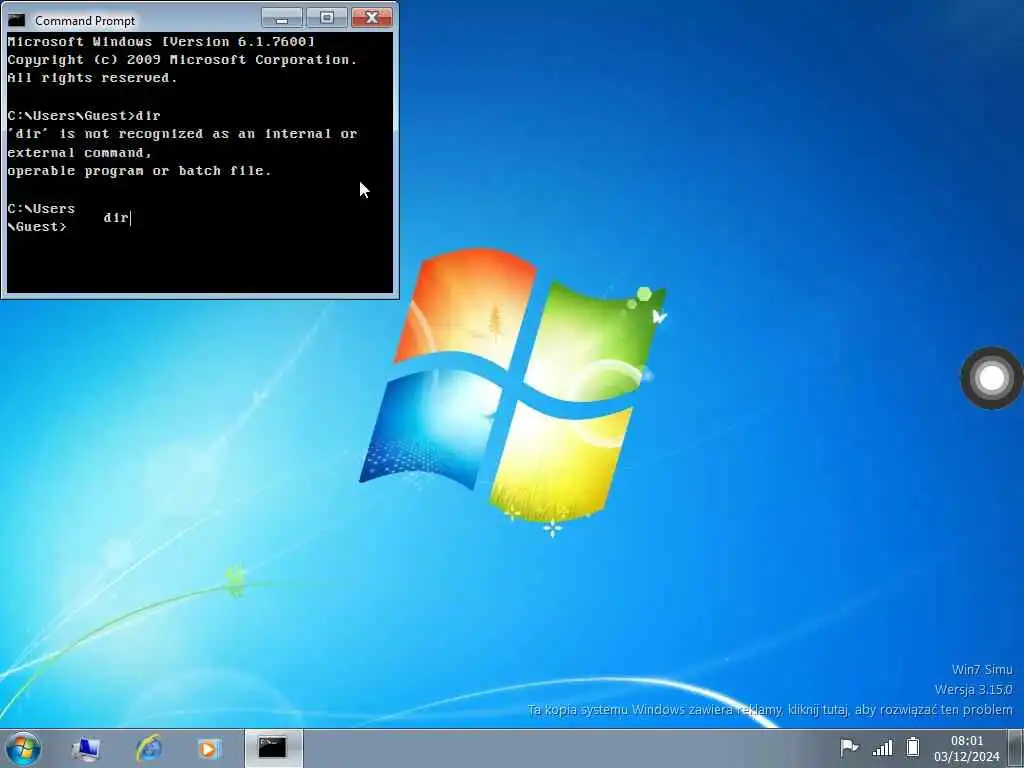Click the typed 'dir' command input
This screenshot has width=1024, height=768.
coord(117,218)
